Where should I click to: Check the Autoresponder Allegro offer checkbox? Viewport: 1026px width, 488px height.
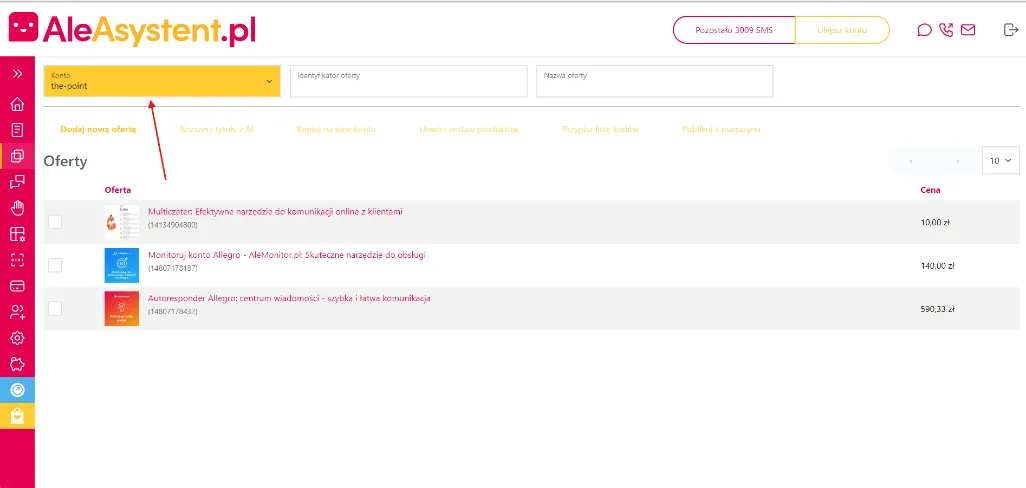tap(55, 308)
